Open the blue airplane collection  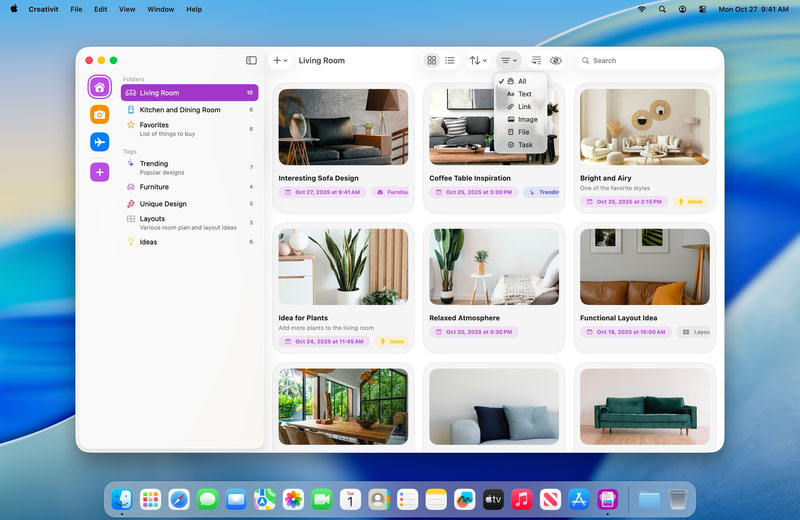coord(99,143)
